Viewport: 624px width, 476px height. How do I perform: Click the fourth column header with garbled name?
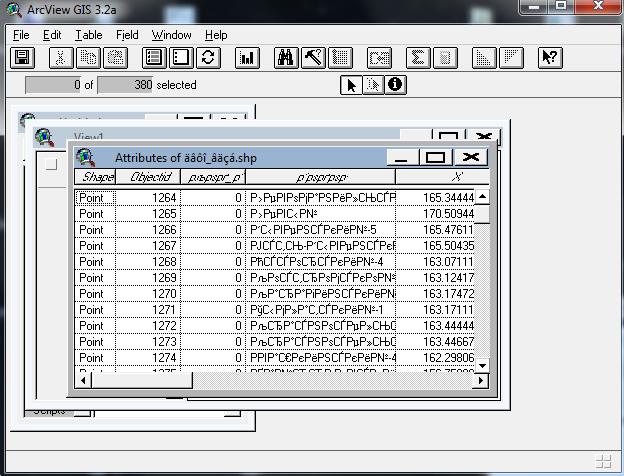(321, 177)
